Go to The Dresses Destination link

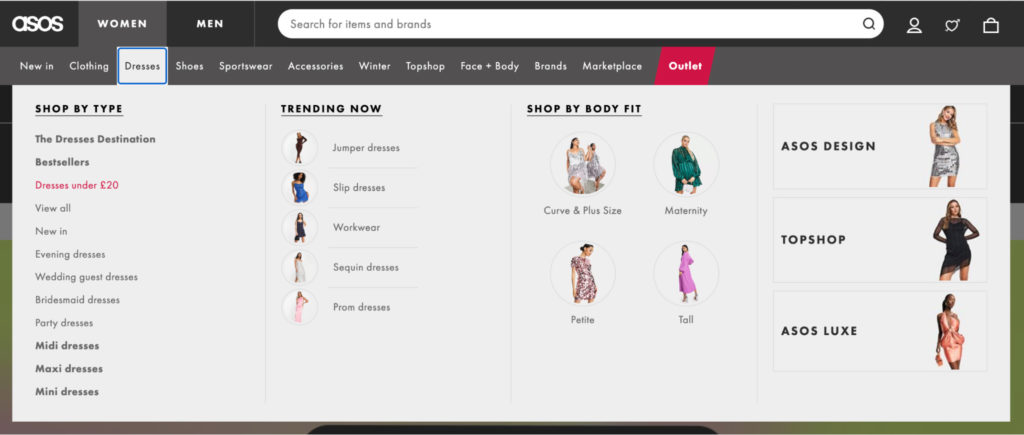[x=95, y=139]
